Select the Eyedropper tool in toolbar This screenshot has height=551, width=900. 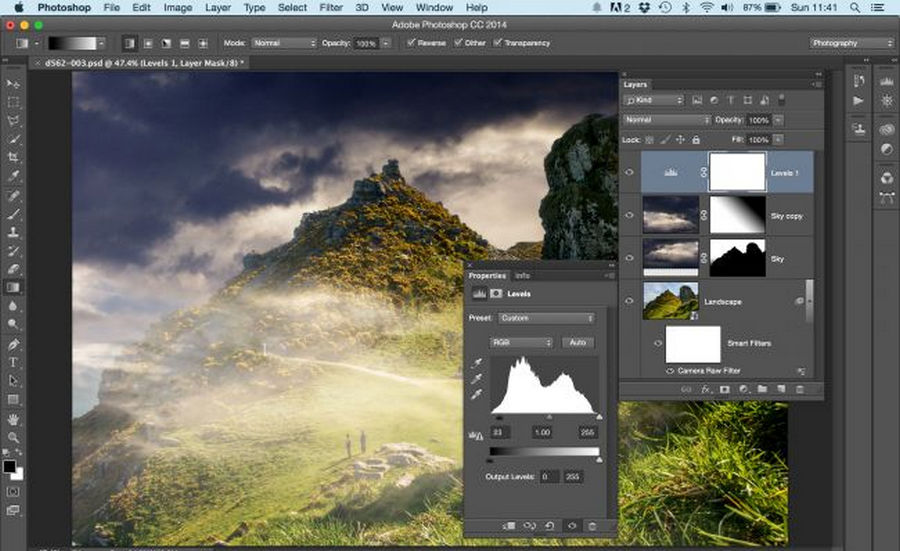[13, 176]
